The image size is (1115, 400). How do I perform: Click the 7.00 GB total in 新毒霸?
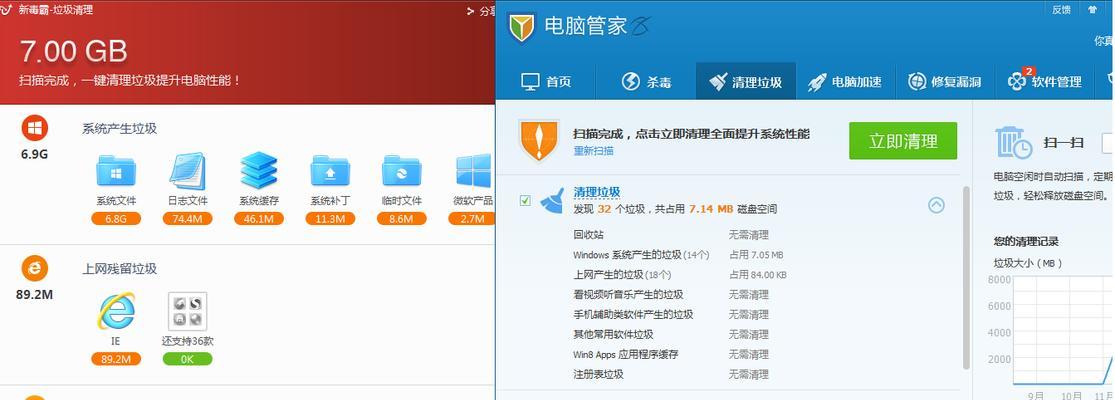tap(73, 51)
